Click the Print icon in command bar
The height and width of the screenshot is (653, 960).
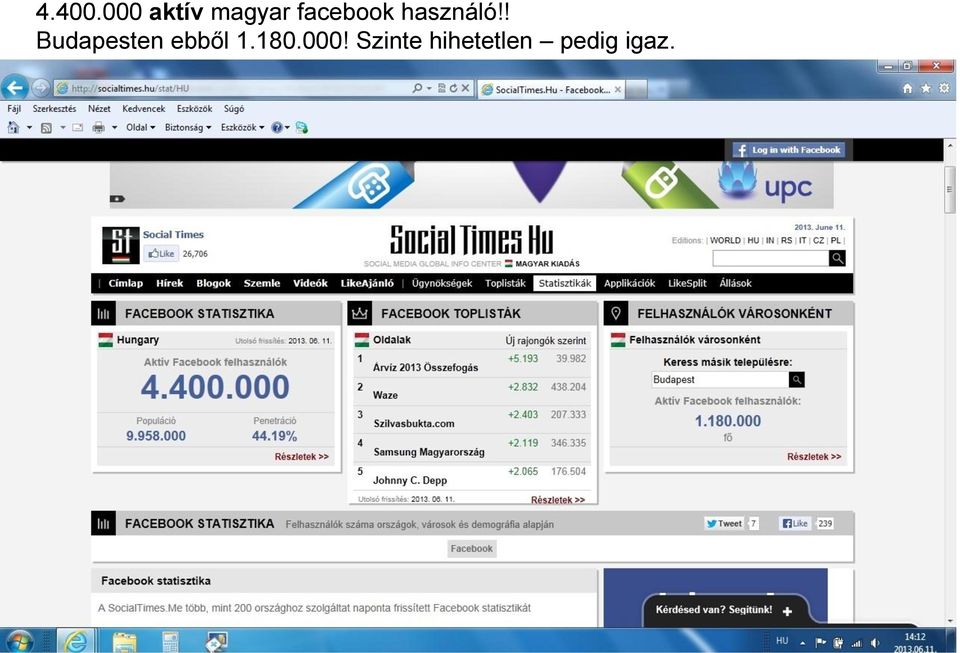pos(99,127)
